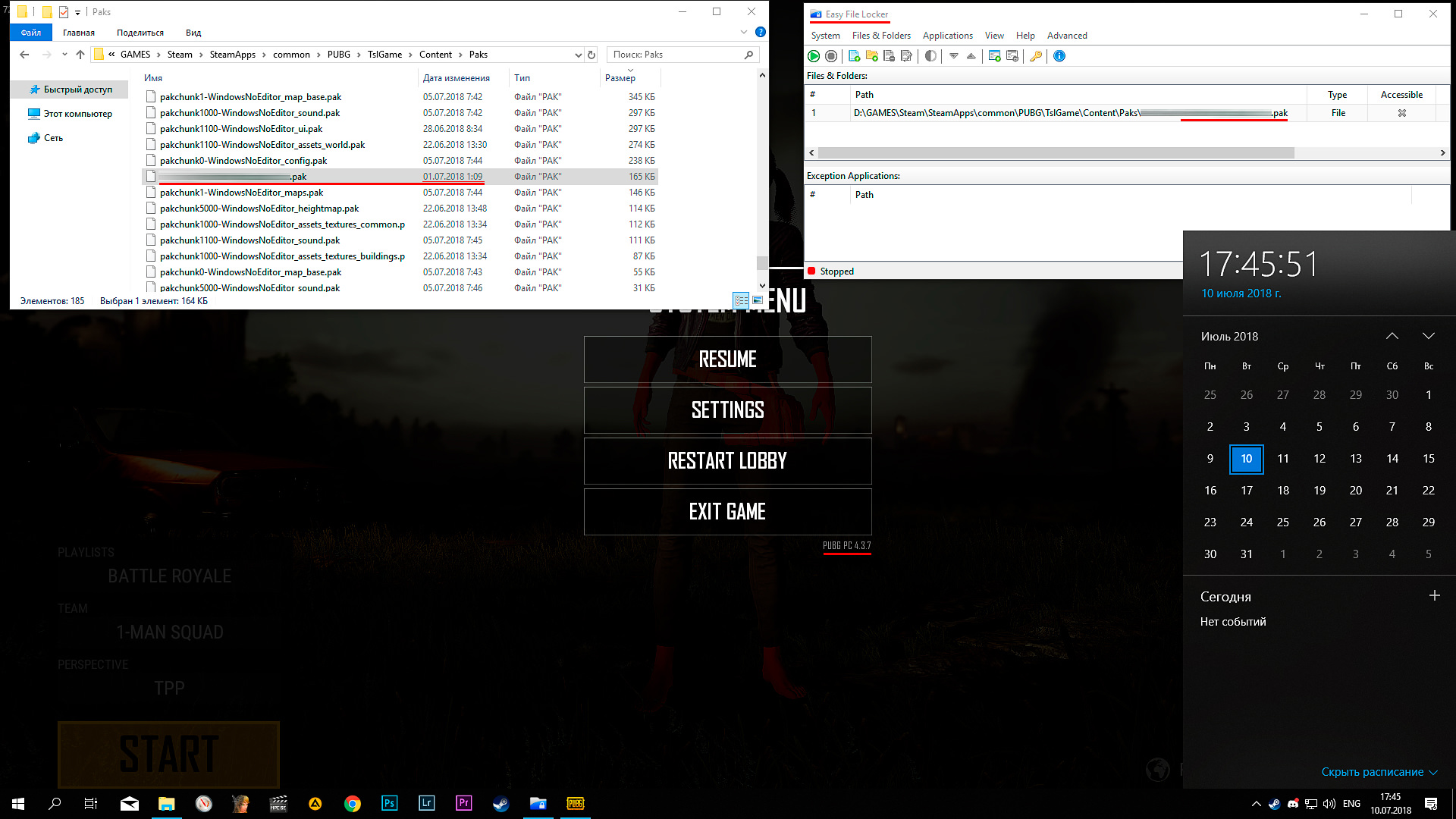Click the horizontal scrollbar in Files & Folders
This screenshot has width=1456, height=819.
pyautogui.click(x=1056, y=152)
